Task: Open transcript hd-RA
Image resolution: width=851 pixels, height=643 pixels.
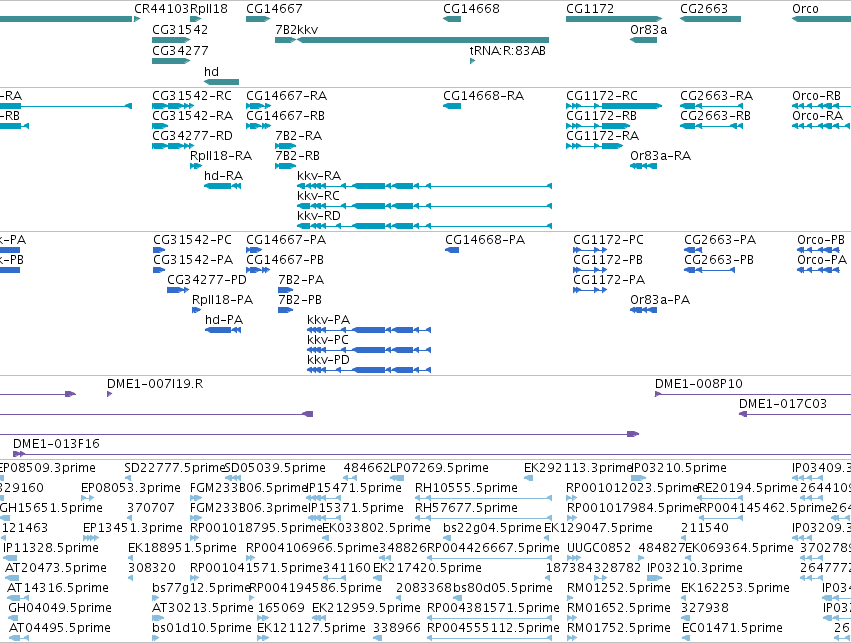Action: click(224, 176)
